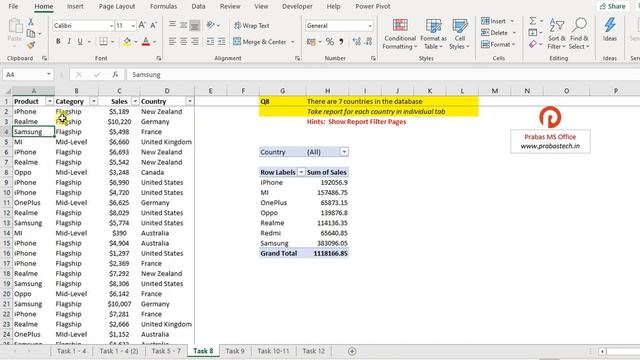
Task: Apply the red Font Color
Action: point(146,41)
